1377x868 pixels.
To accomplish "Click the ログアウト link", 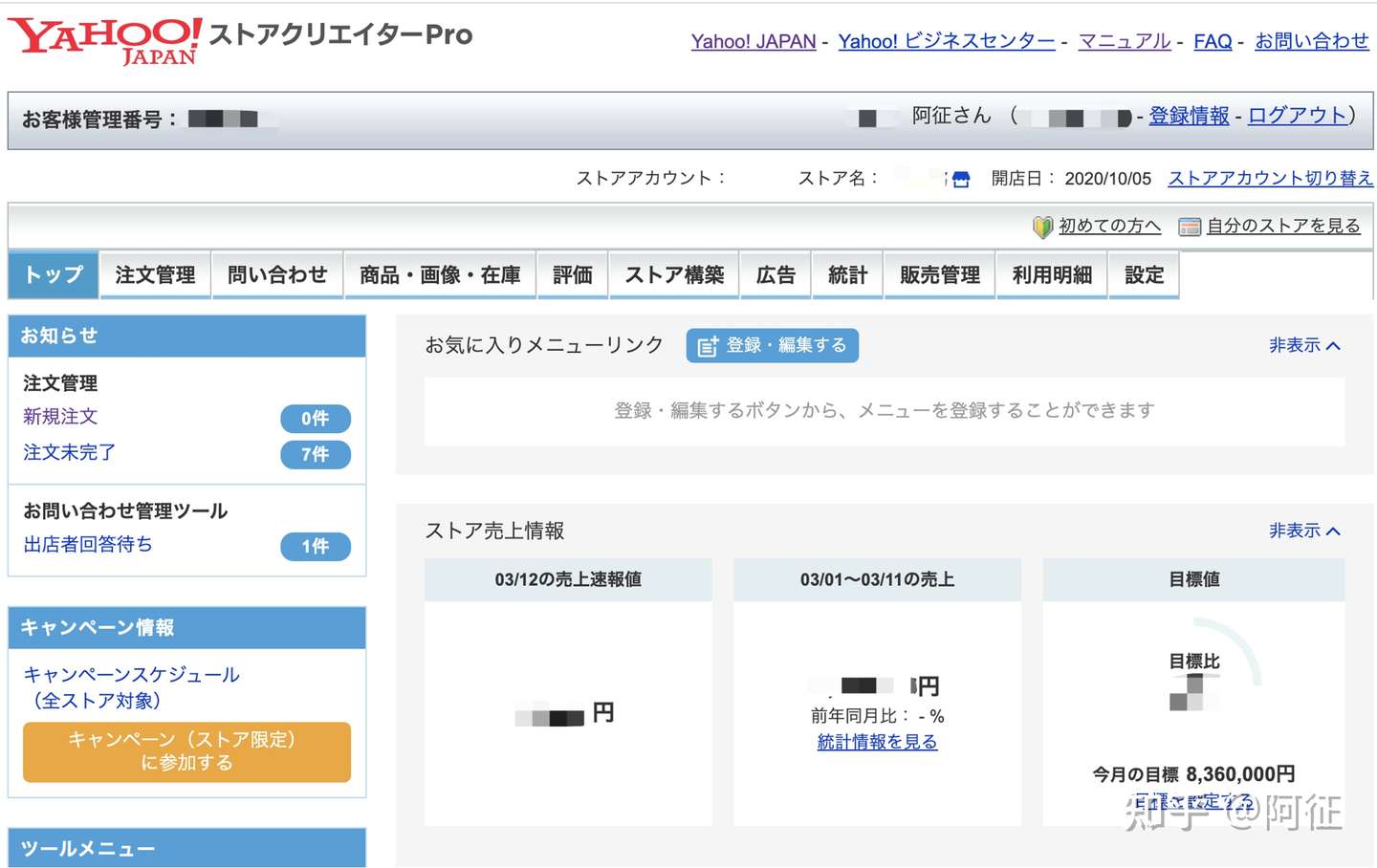I will [x=1298, y=116].
